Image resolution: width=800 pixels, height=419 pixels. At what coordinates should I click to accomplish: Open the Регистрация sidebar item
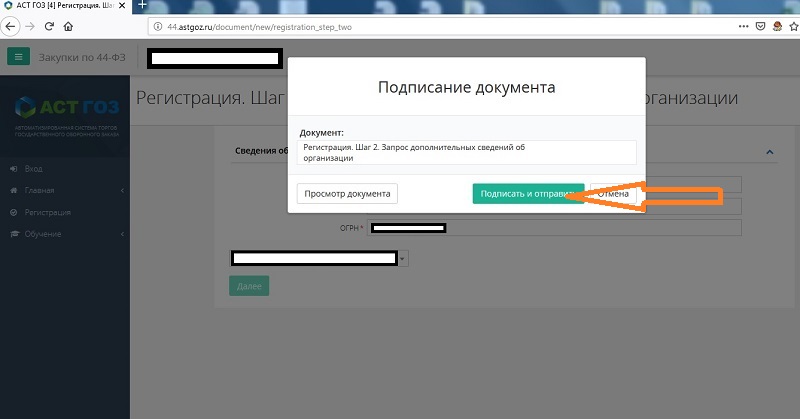pos(47,212)
